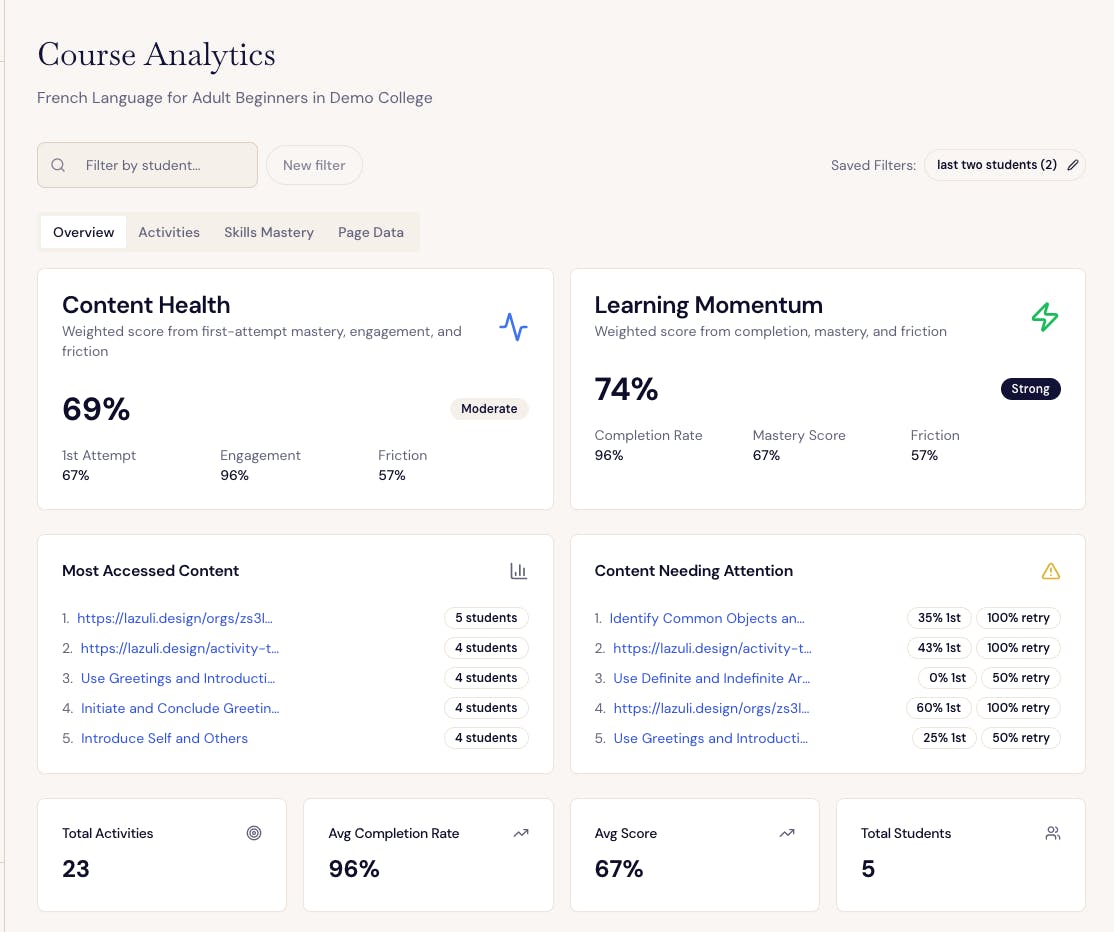Select the Page Data tab
The height and width of the screenshot is (932, 1114).
click(371, 232)
